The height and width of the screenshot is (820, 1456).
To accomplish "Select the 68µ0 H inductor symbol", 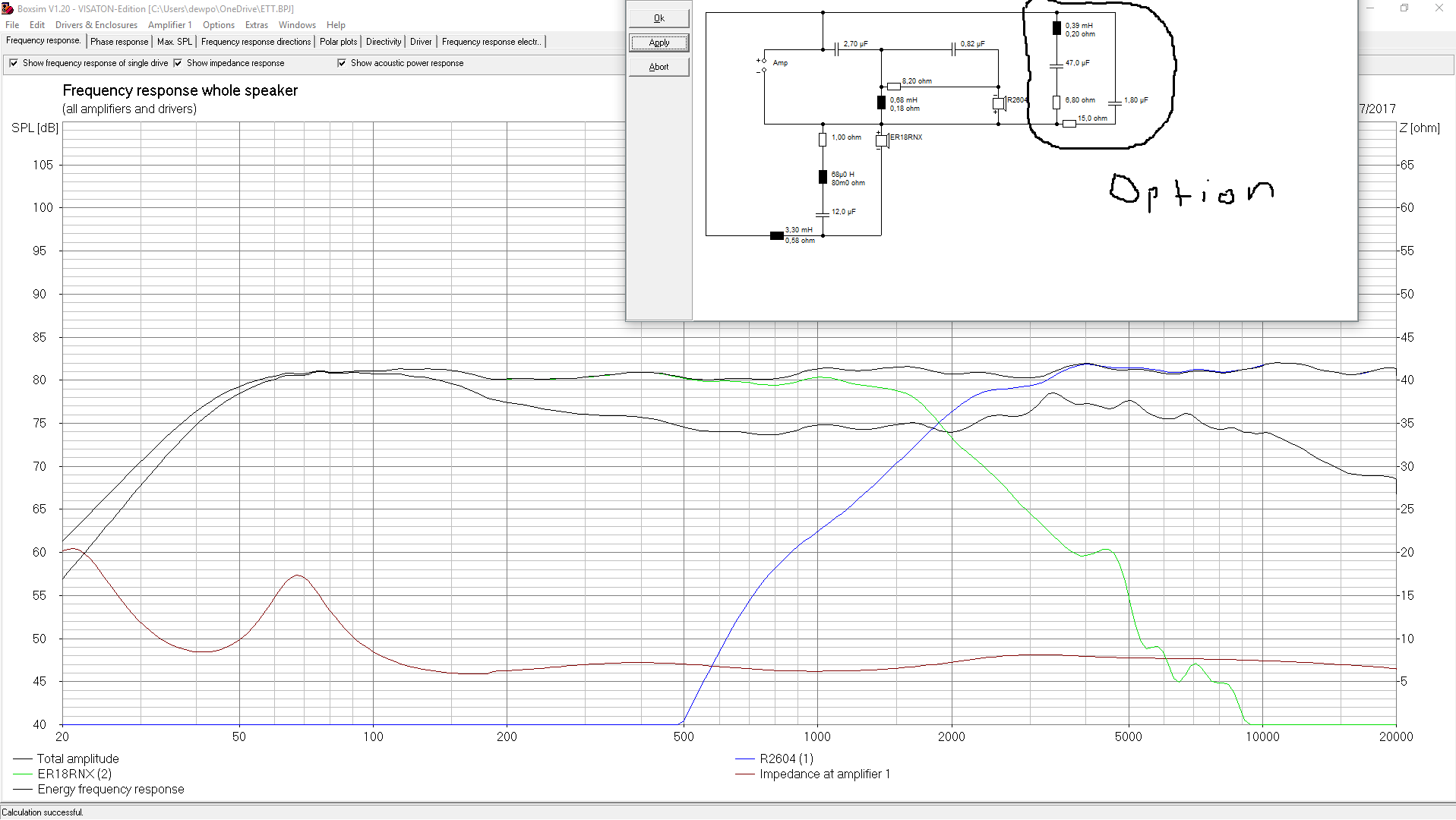I will tap(823, 177).
